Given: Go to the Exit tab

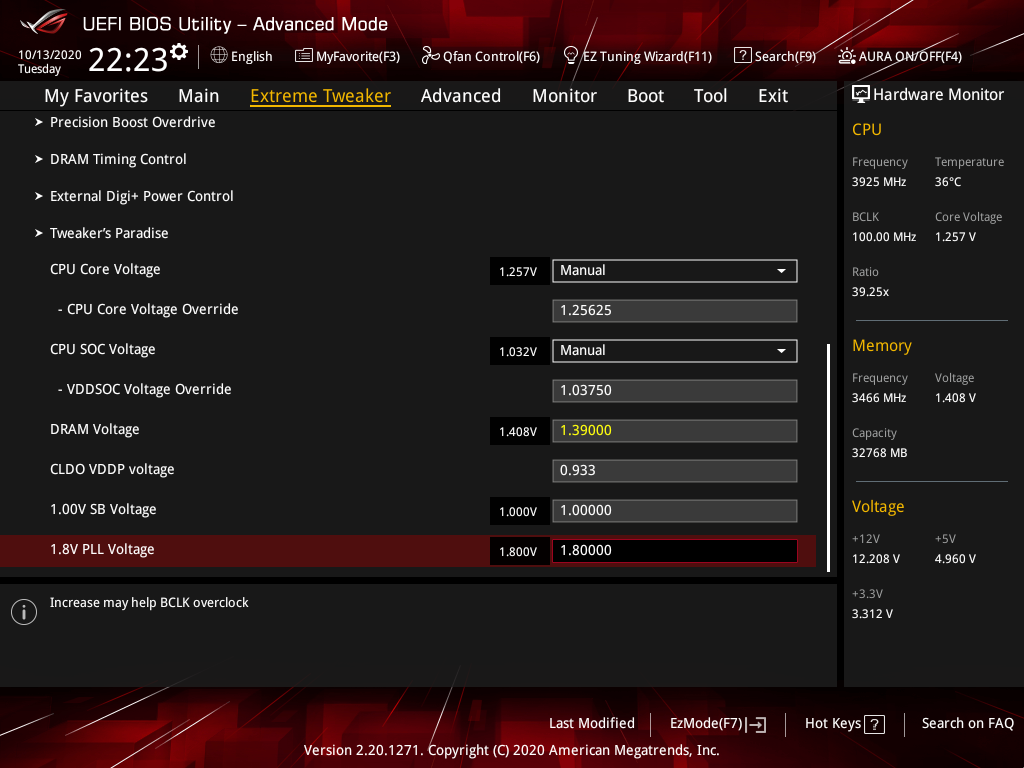Looking at the screenshot, I should click(x=773, y=96).
